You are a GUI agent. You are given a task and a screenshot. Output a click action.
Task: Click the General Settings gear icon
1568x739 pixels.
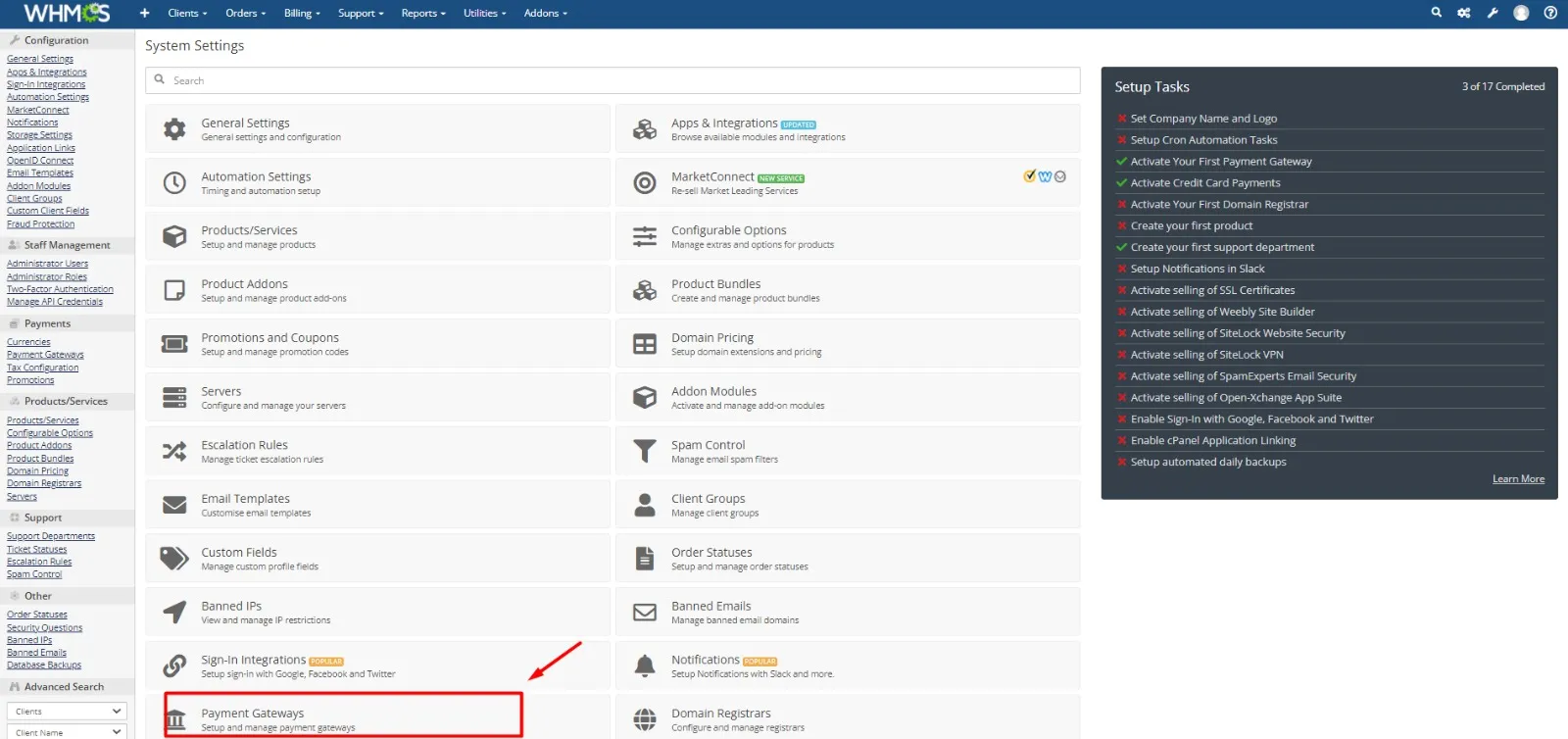pos(174,129)
